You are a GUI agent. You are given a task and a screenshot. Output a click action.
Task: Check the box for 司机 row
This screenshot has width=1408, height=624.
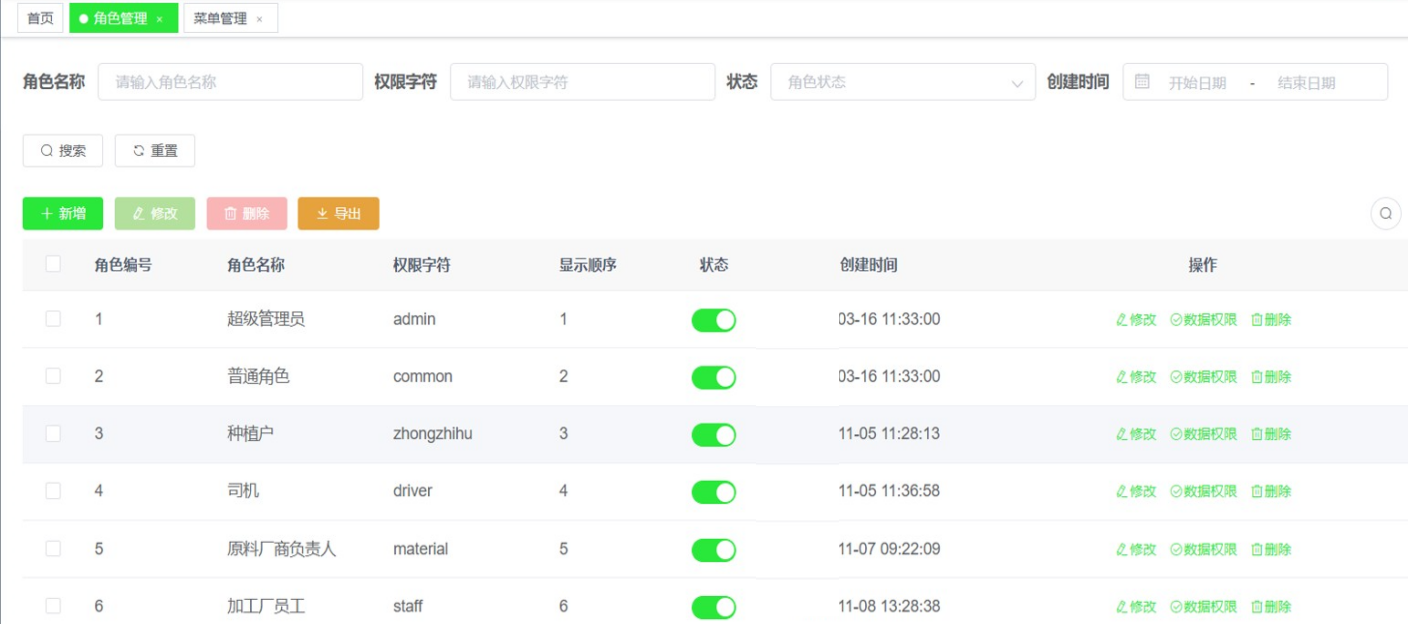click(53, 491)
